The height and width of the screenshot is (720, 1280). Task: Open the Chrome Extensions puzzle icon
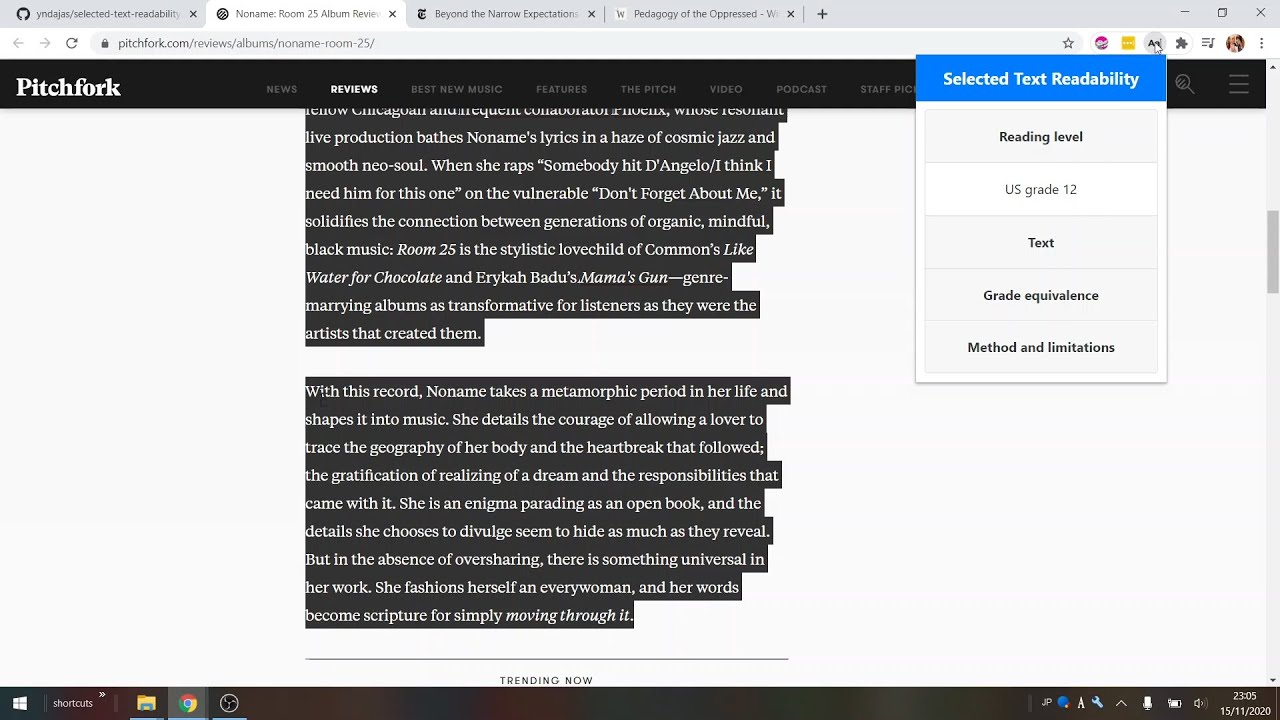pyautogui.click(x=1181, y=43)
